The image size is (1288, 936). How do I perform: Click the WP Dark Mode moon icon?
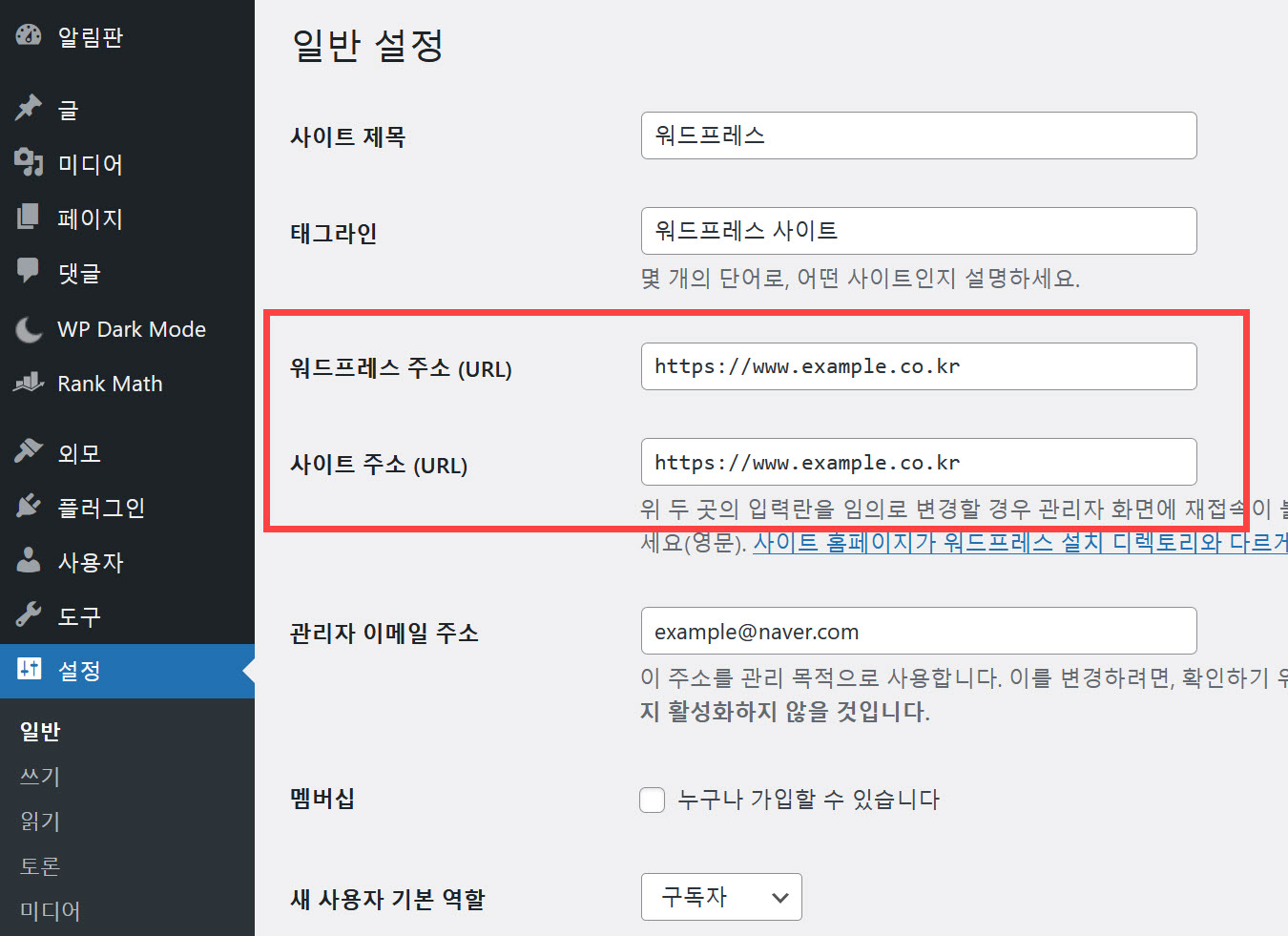coord(29,329)
